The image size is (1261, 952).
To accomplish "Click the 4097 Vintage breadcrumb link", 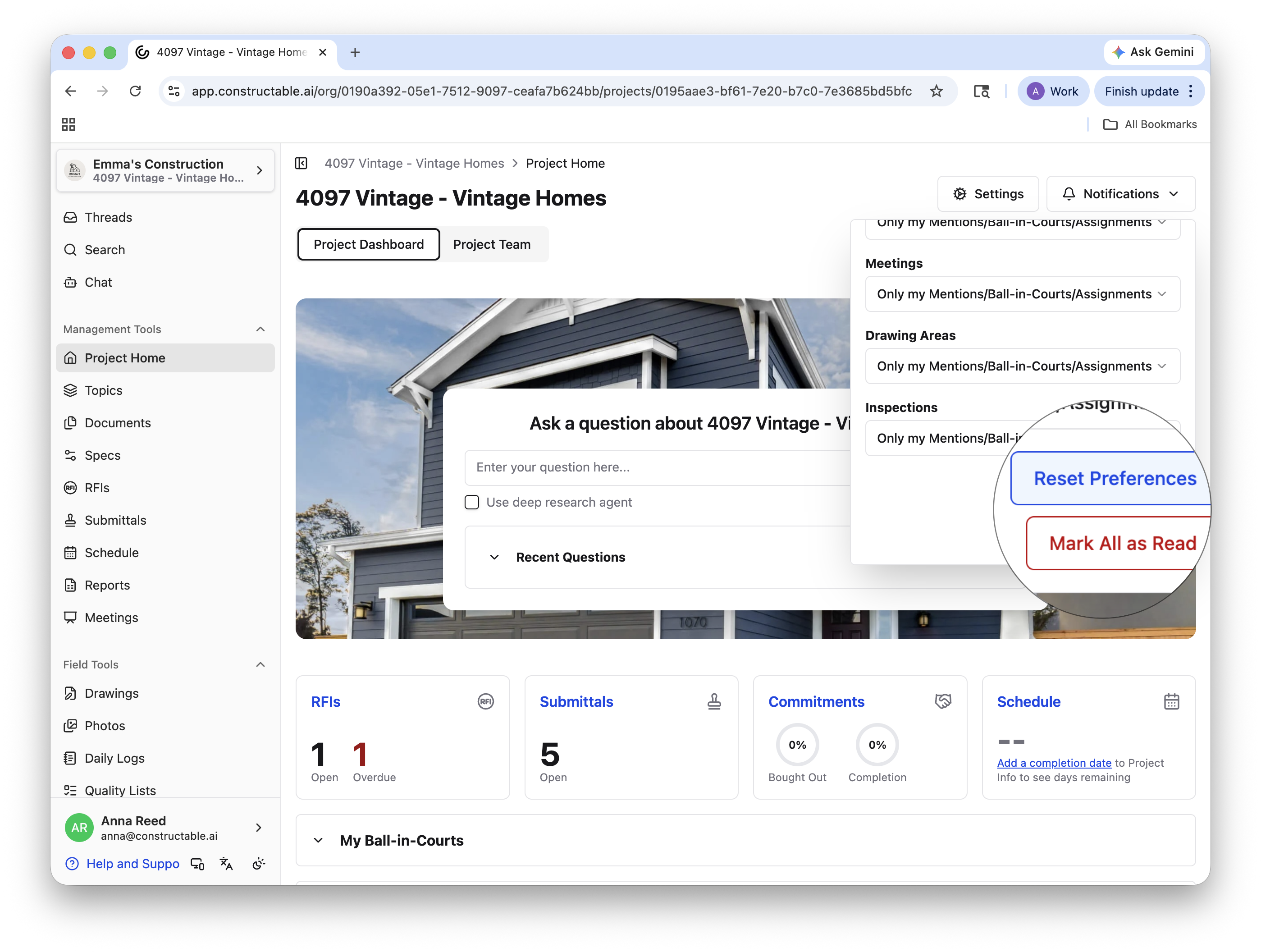I will (x=415, y=164).
